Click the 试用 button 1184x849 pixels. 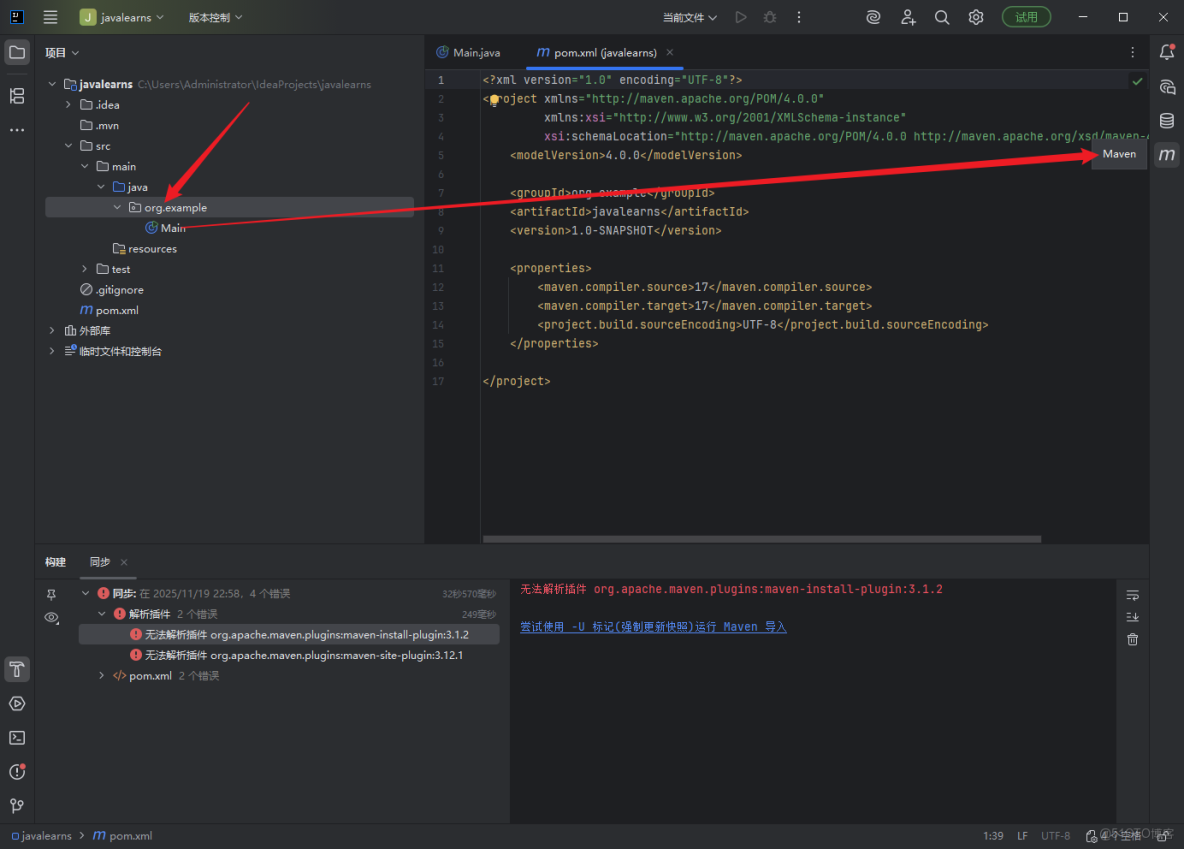tap(1026, 17)
